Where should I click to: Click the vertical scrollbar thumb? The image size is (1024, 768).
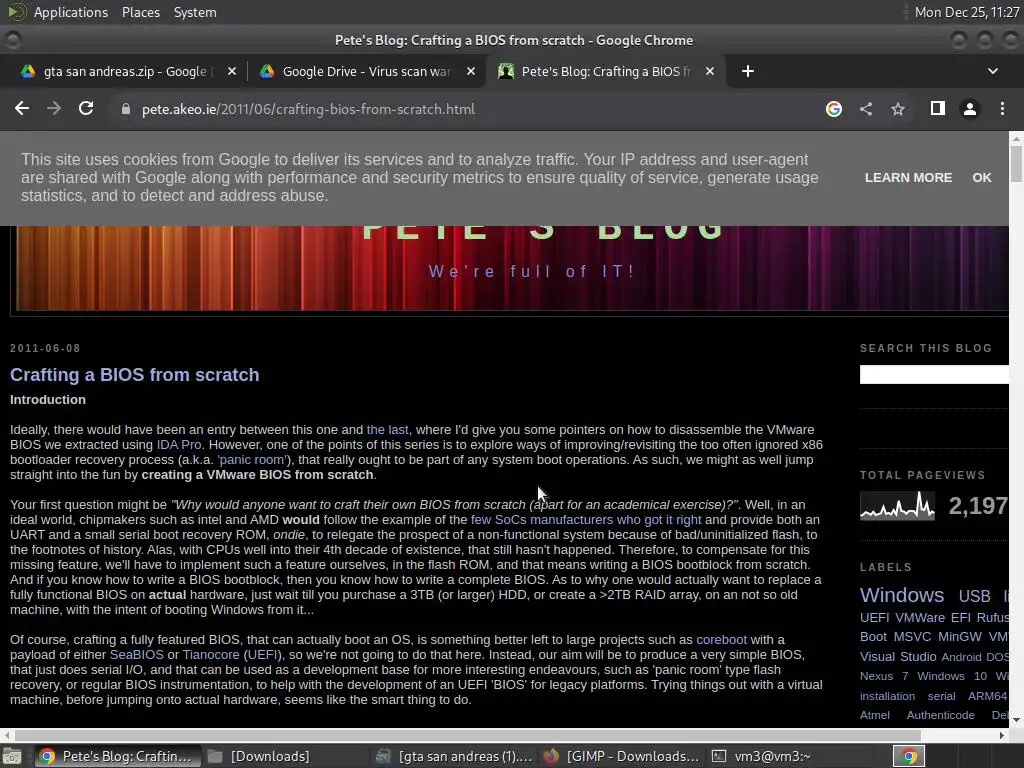[1016, 164]
